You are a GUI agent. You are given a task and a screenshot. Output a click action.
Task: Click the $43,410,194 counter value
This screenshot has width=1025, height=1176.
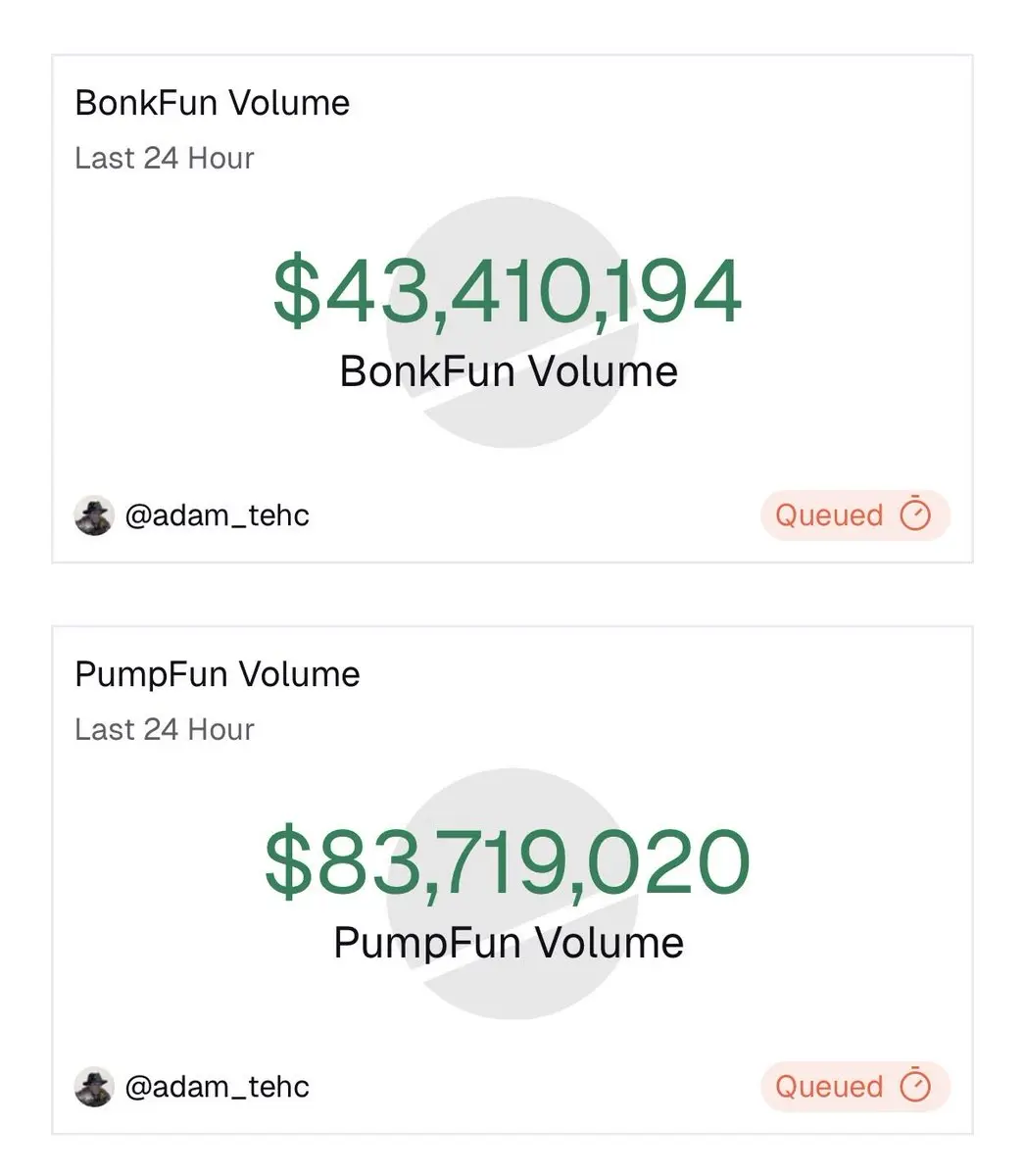(508, 291)
